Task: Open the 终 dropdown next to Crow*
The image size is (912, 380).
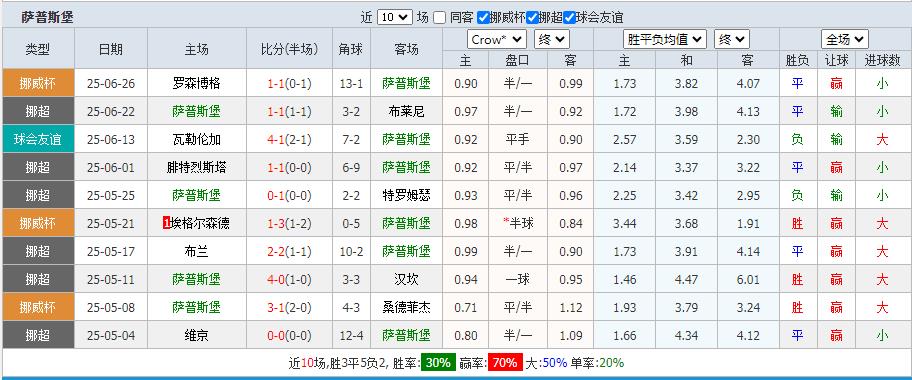Action: [x=552, y=40]
